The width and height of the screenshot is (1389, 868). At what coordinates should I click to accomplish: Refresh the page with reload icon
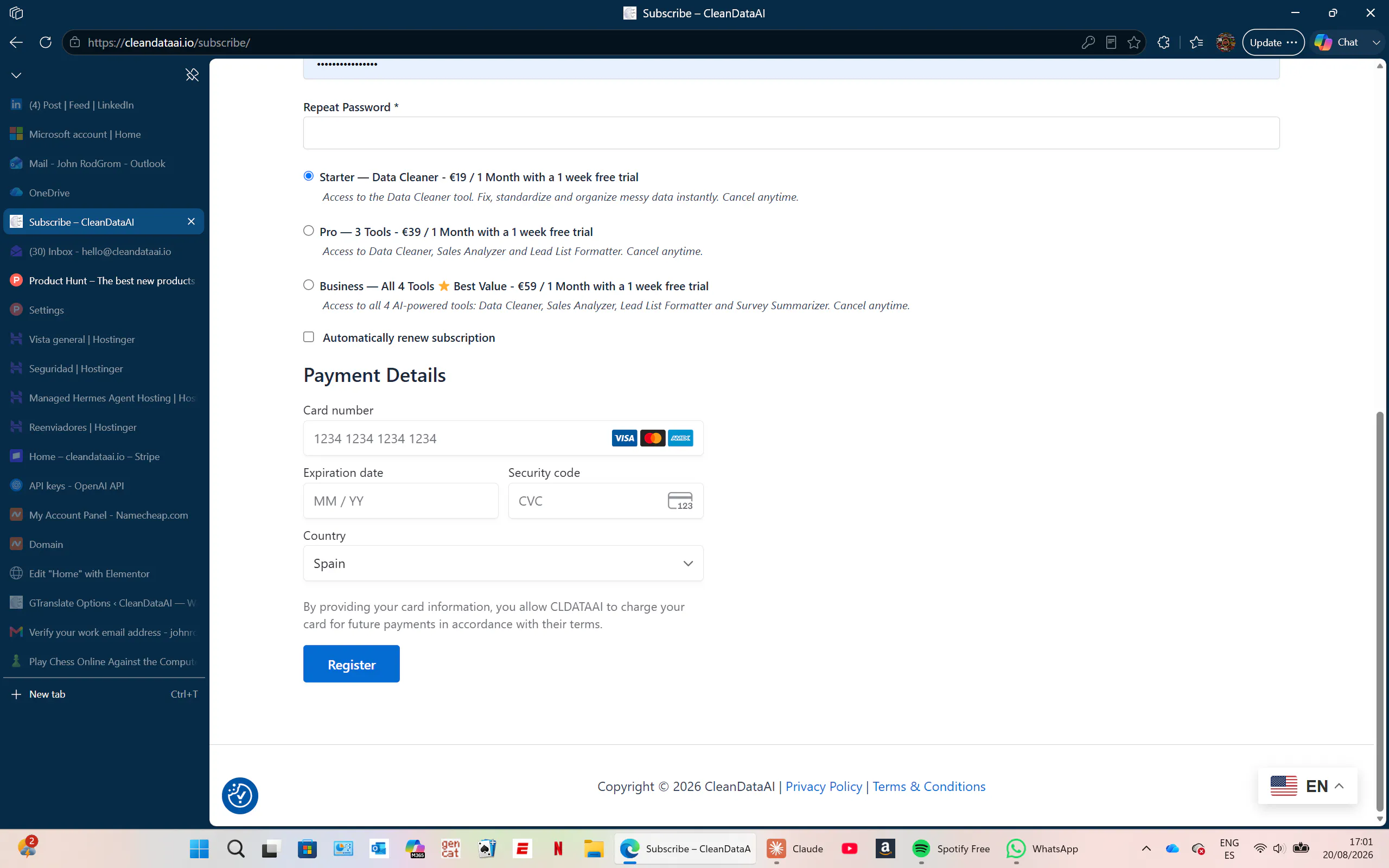[46, 42]
